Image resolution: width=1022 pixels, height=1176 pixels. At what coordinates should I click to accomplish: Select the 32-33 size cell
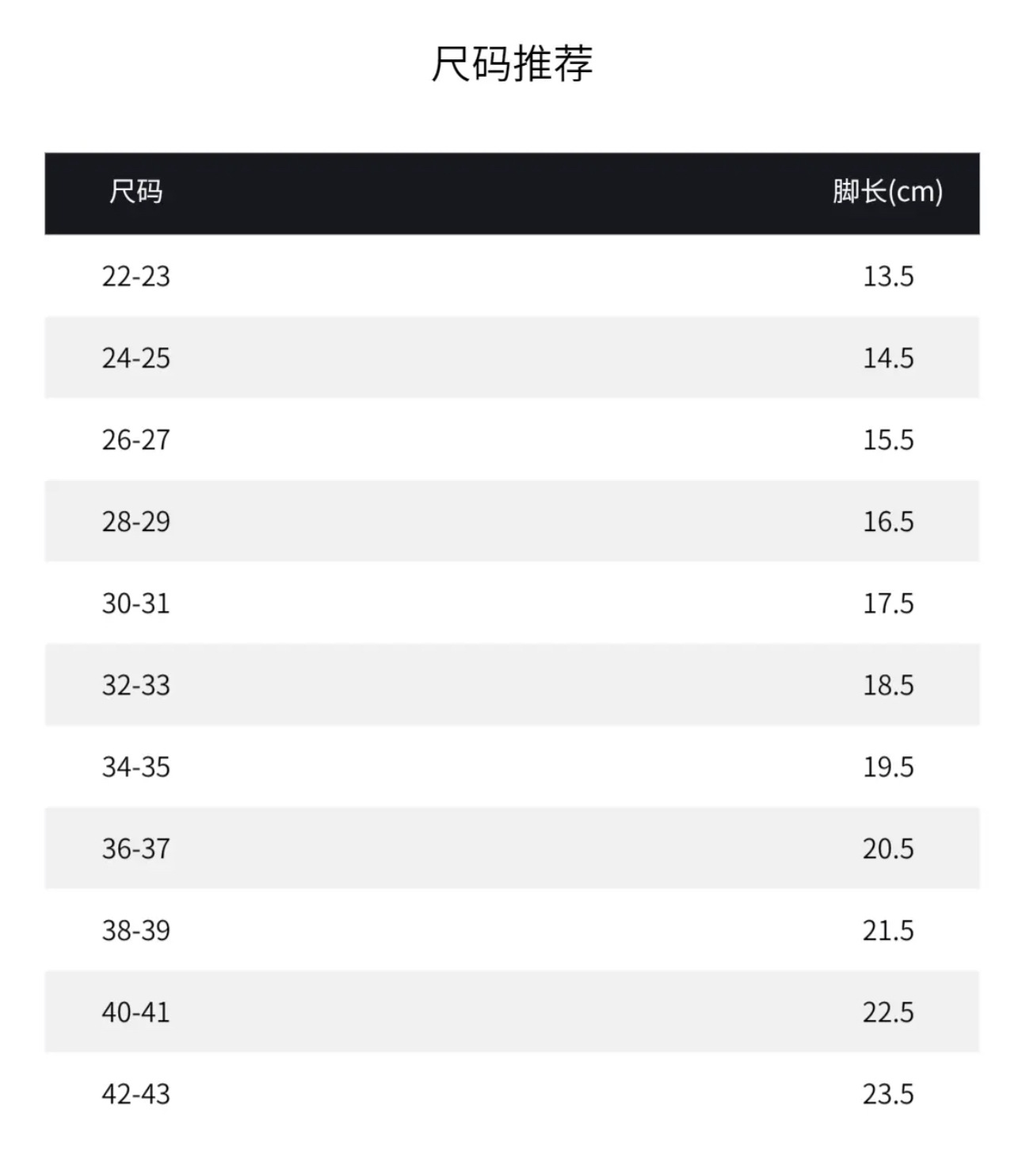pyautogui.click(x=135, y=685)
